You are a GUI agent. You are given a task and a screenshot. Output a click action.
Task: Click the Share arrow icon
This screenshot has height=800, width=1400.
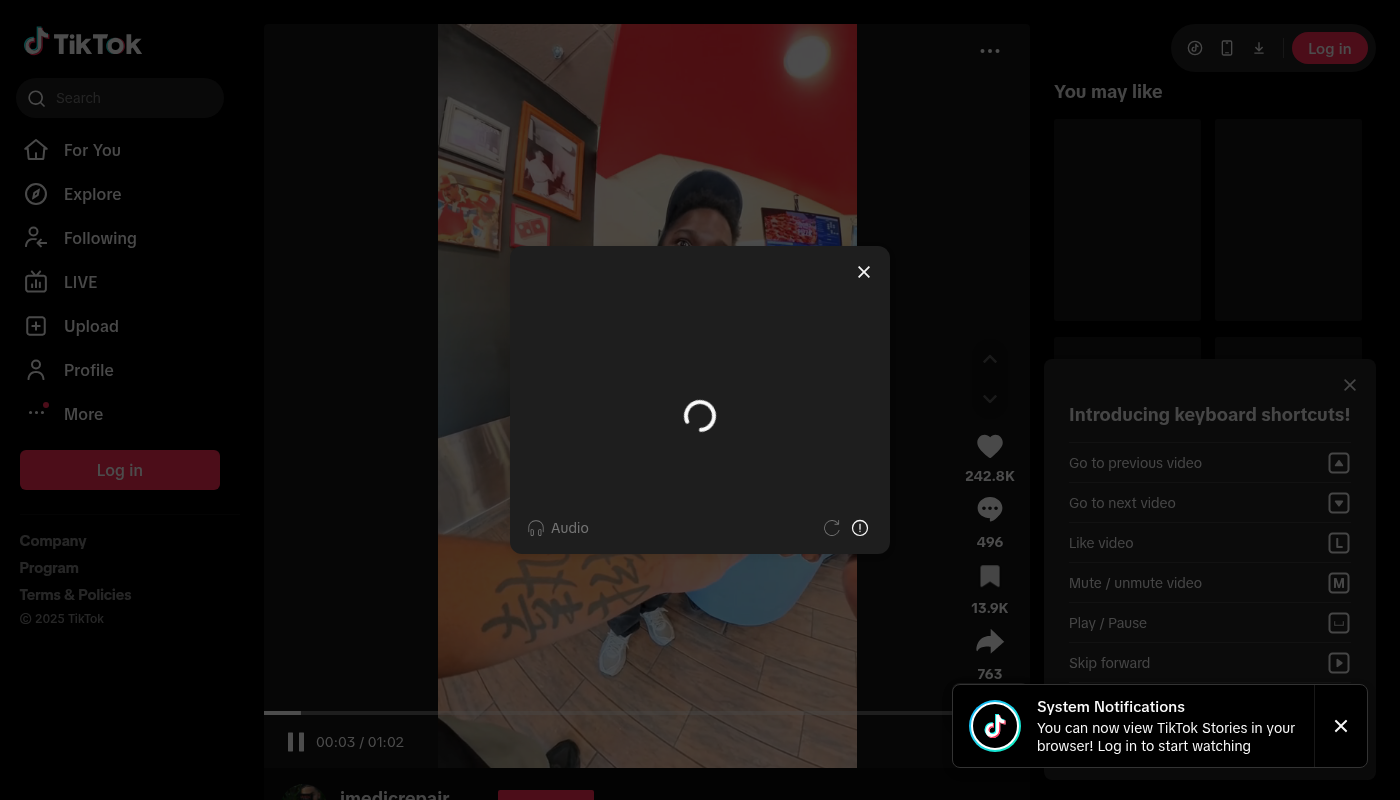(989, 642)
